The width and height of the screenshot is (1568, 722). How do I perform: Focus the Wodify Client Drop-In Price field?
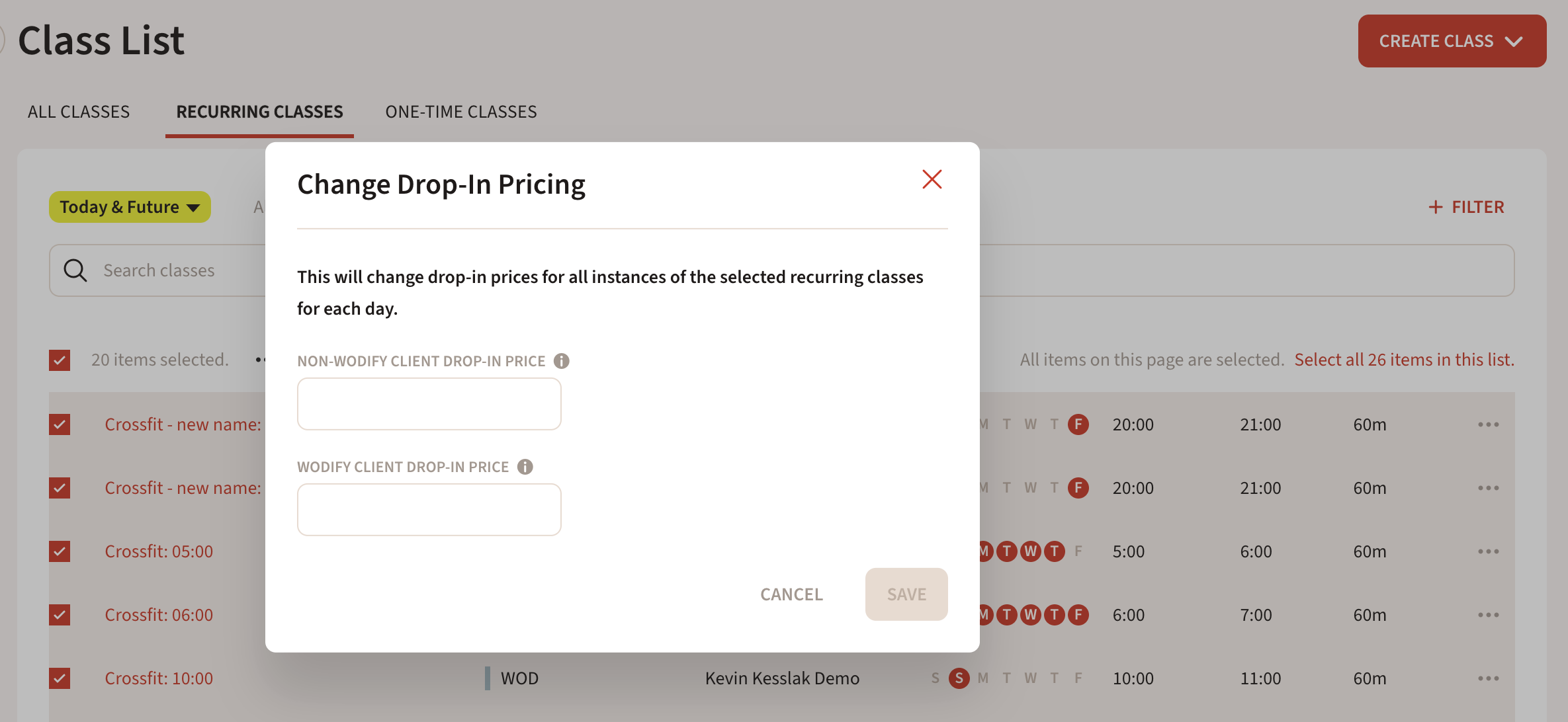[429, 510]
